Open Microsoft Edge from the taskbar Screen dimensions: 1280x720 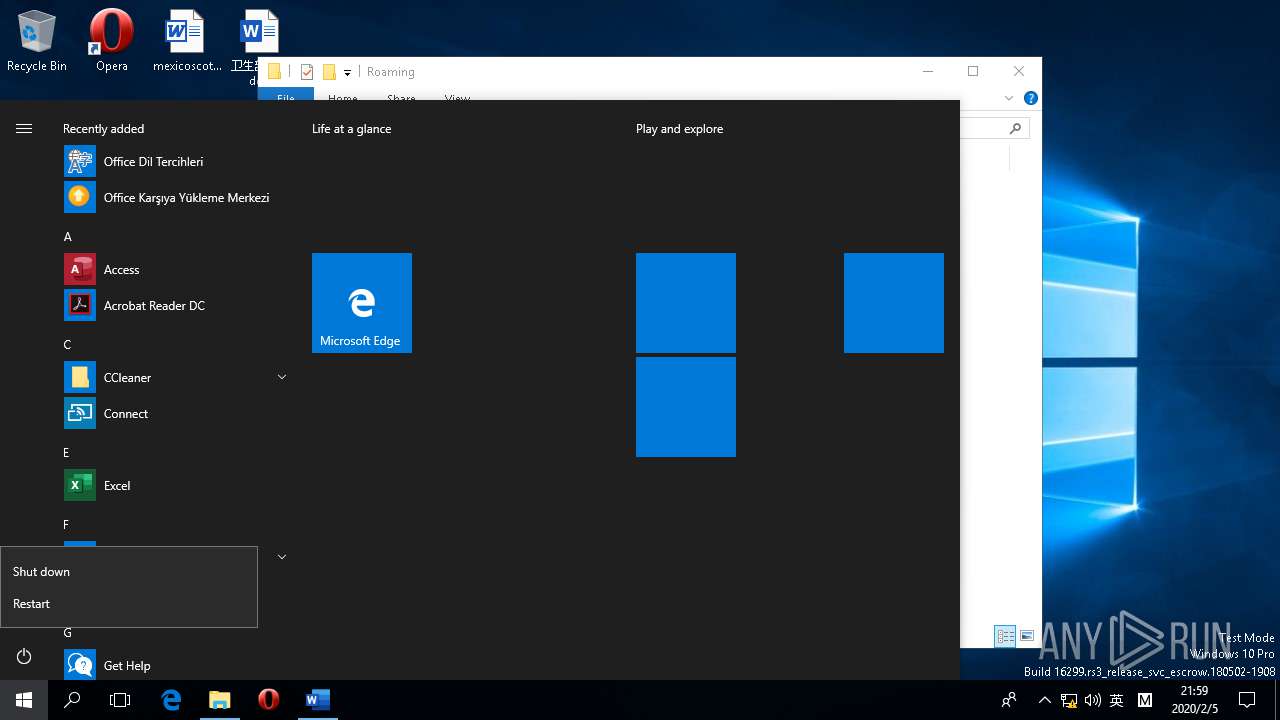click(x=172, y=700)
